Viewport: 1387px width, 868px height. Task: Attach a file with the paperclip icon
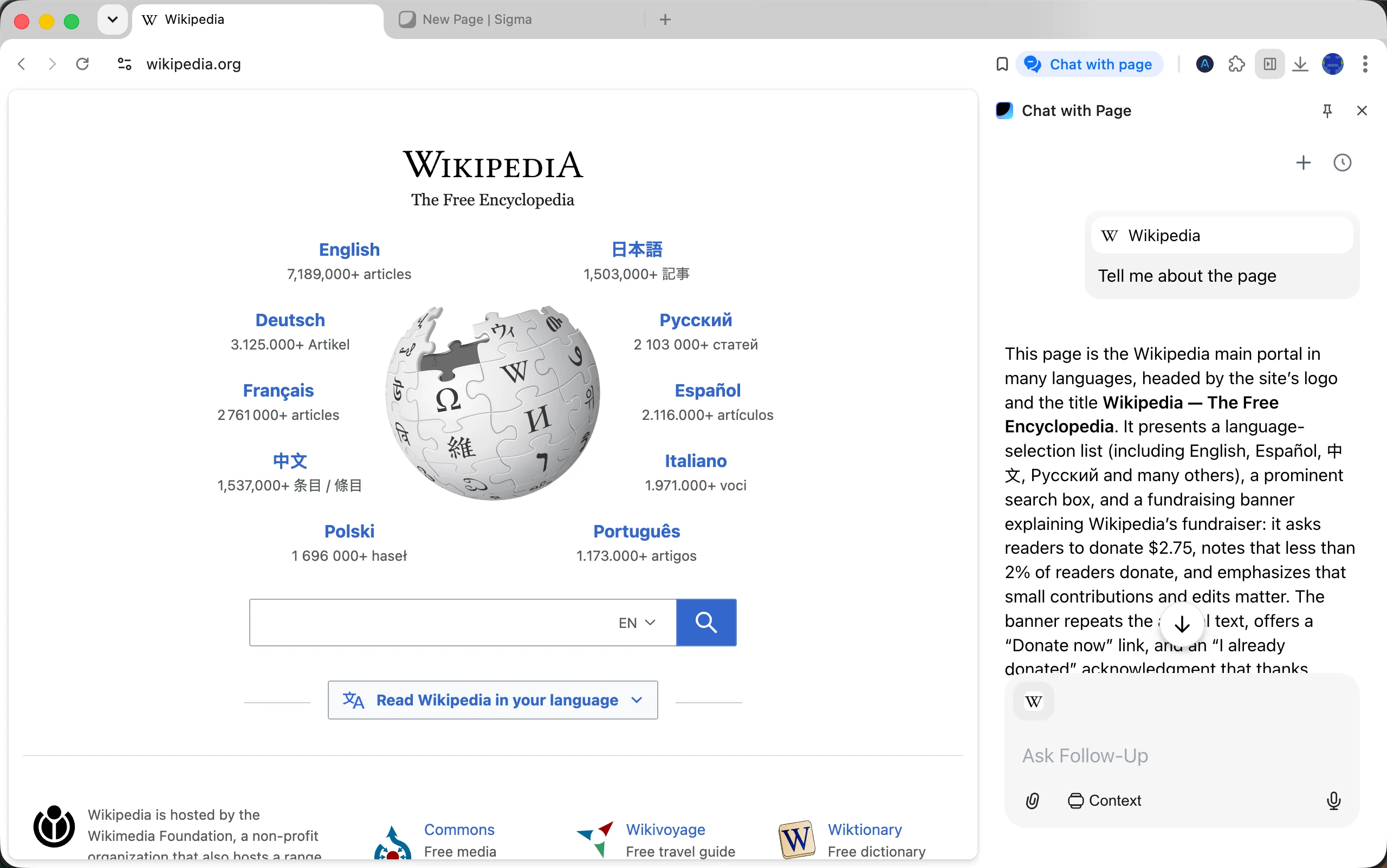coord(1032,801)
